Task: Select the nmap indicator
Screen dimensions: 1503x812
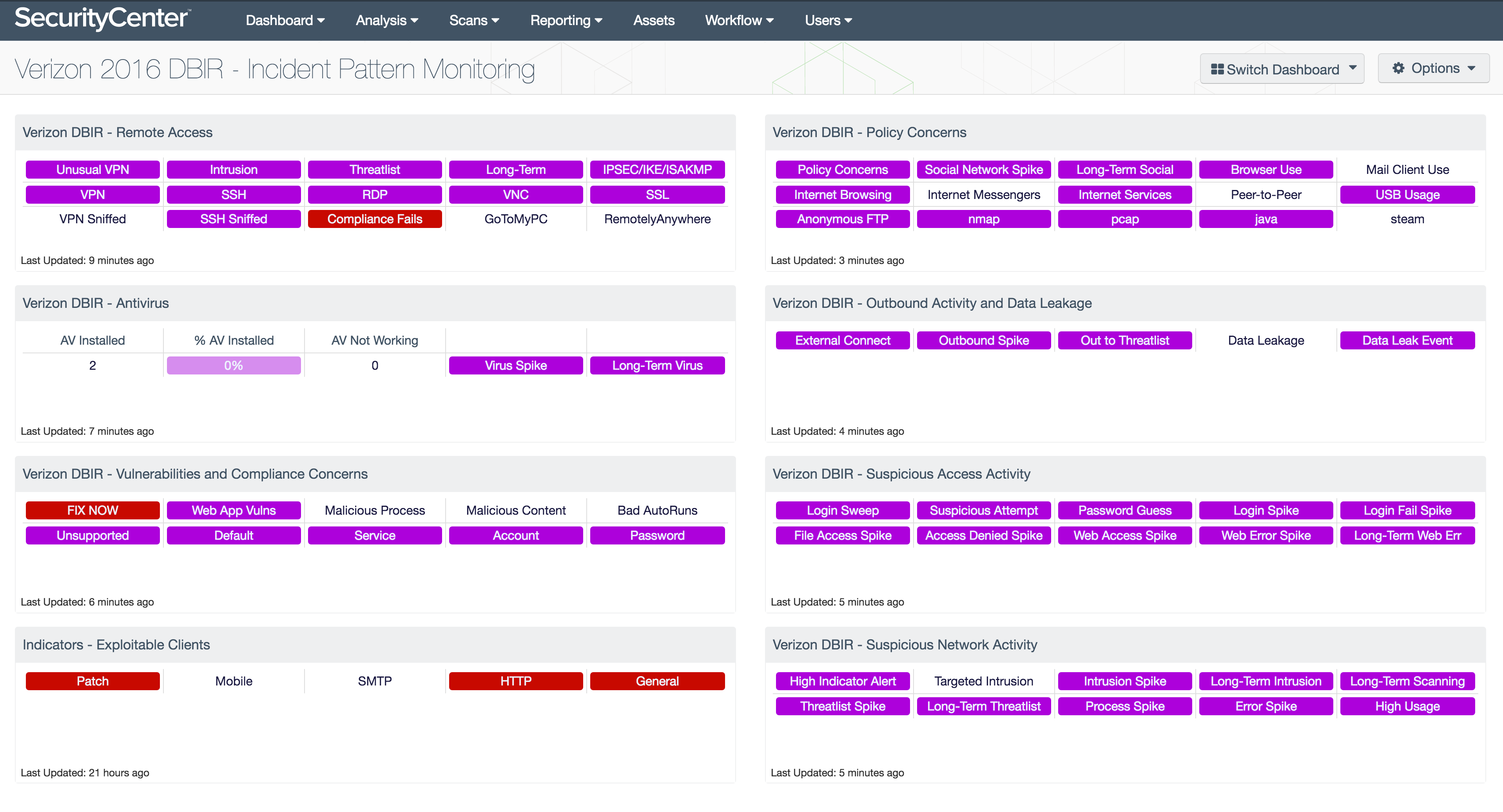Action: (x=984, y=219)
